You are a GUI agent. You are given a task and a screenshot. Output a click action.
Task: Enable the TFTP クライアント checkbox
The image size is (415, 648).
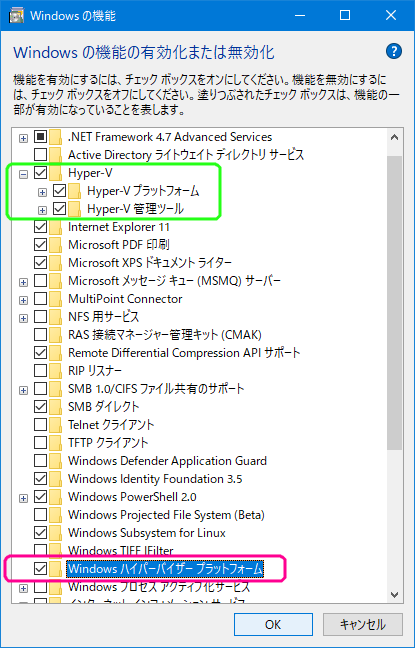pyautogui.click(x=41, y=443)
